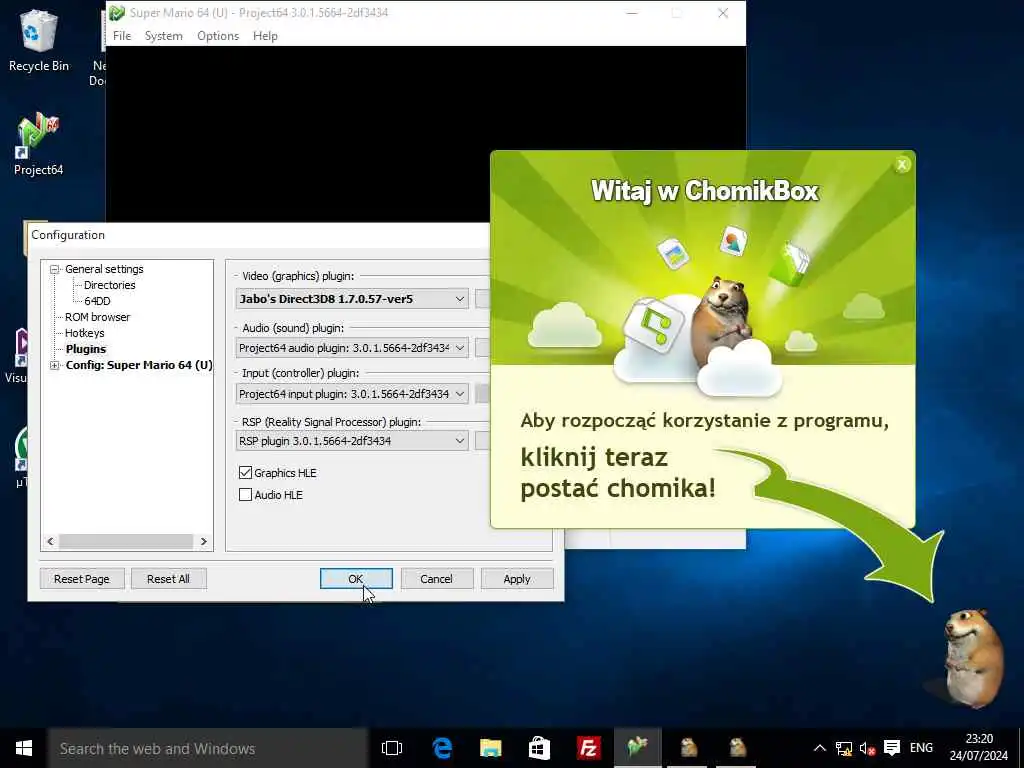Screen dimensions: 1024x768
Task: Open the Audio sound plugin dropdown
Action: point(352,348)
